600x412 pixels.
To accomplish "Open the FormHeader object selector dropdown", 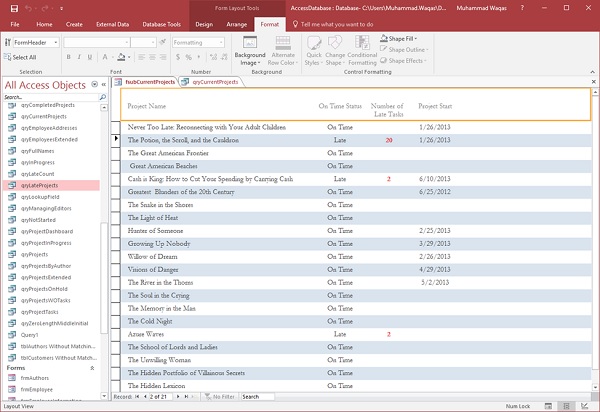I will [54, 43].
